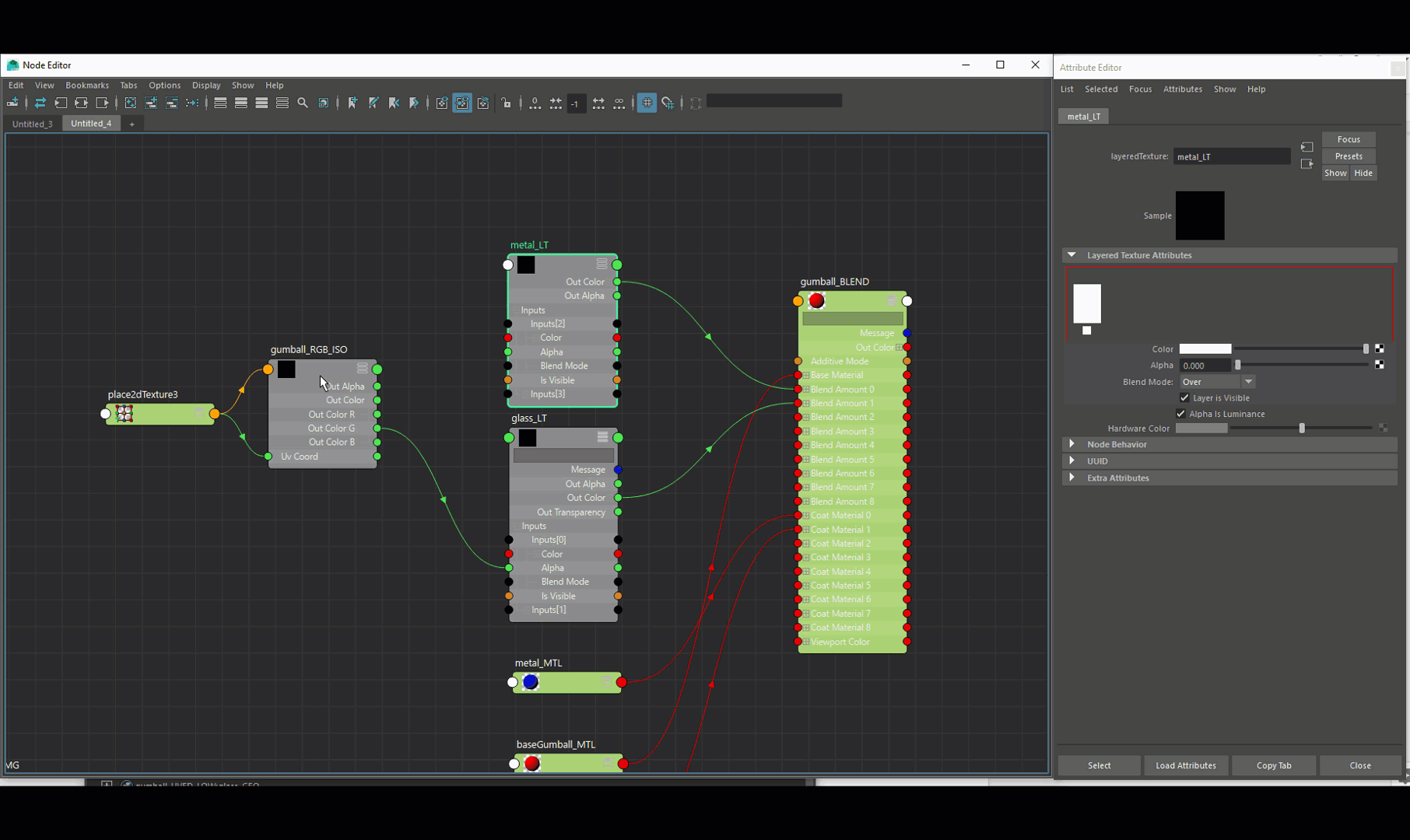The image size is (1410, 840).
Task: Uncheck Layer is Visible checkbox
Action: pos(1184,397)
